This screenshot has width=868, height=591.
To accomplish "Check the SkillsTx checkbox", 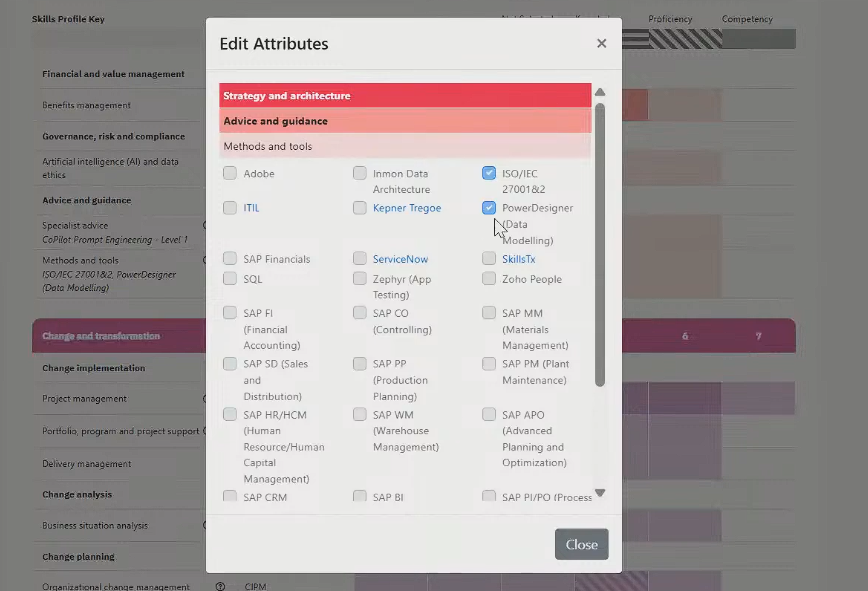I will coord(489,258).
